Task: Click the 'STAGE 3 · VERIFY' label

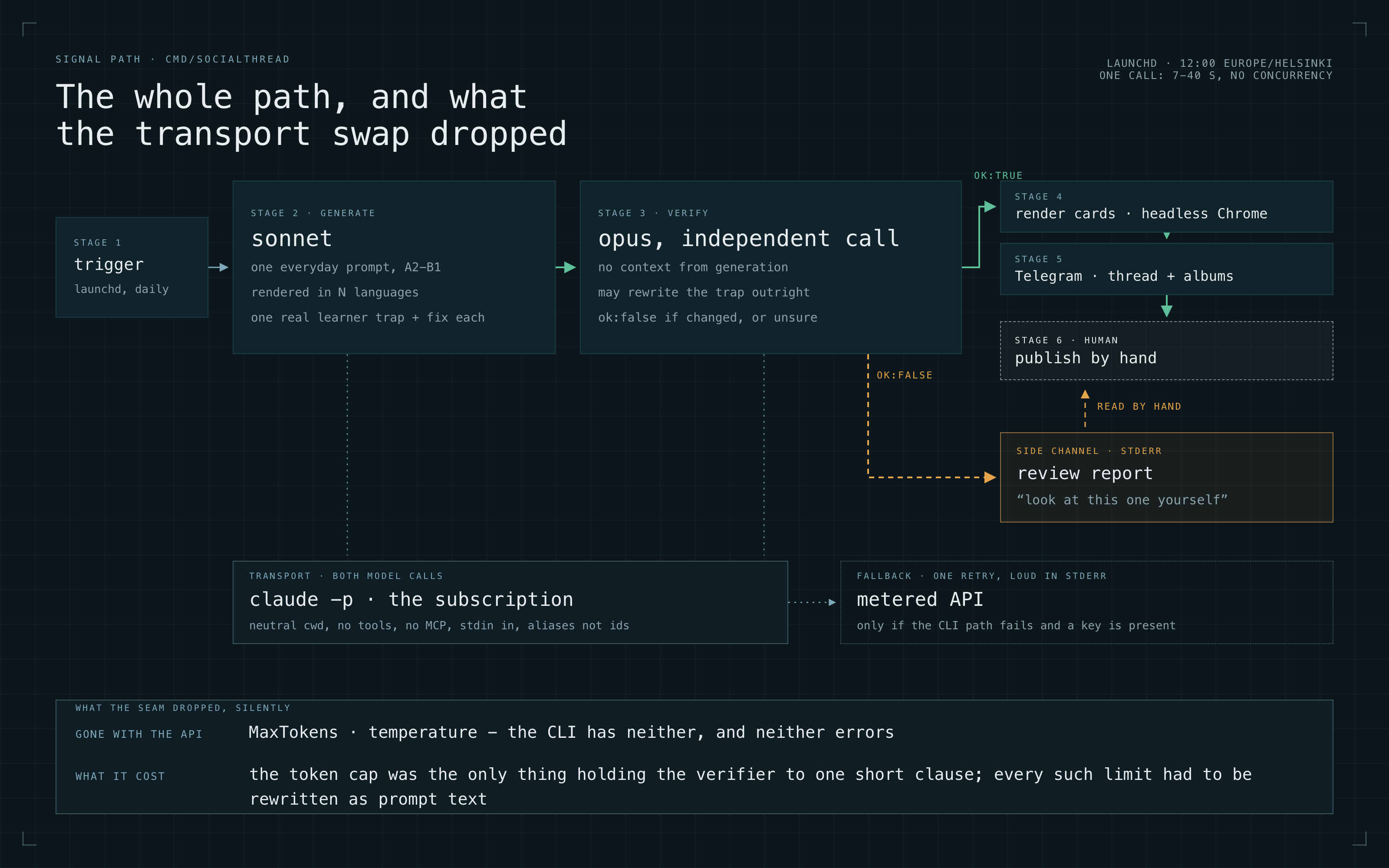Action: pyautogui.click(x=653, y=213)
